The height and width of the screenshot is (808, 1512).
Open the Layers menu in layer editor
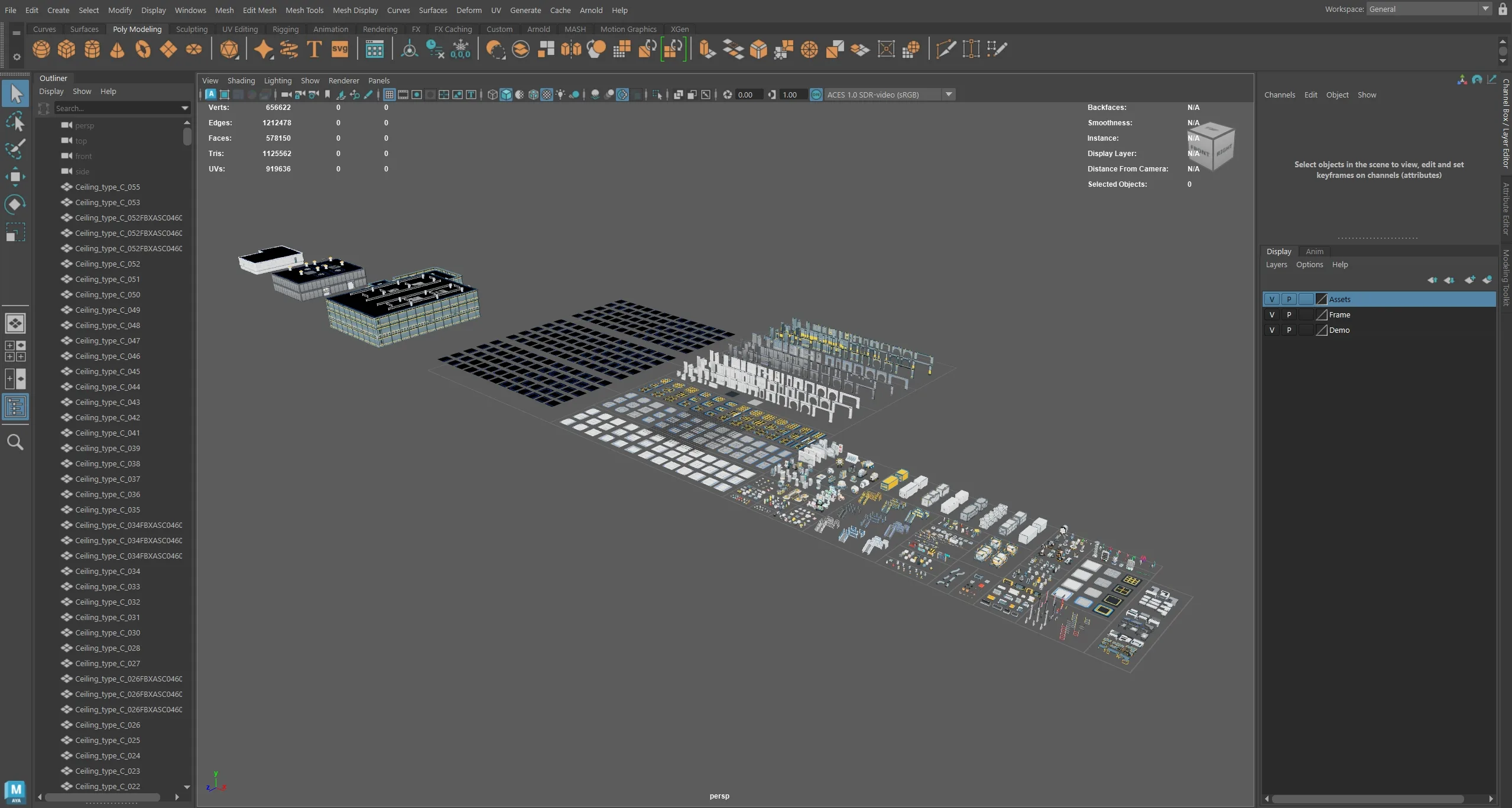(x=1276, y=265)
